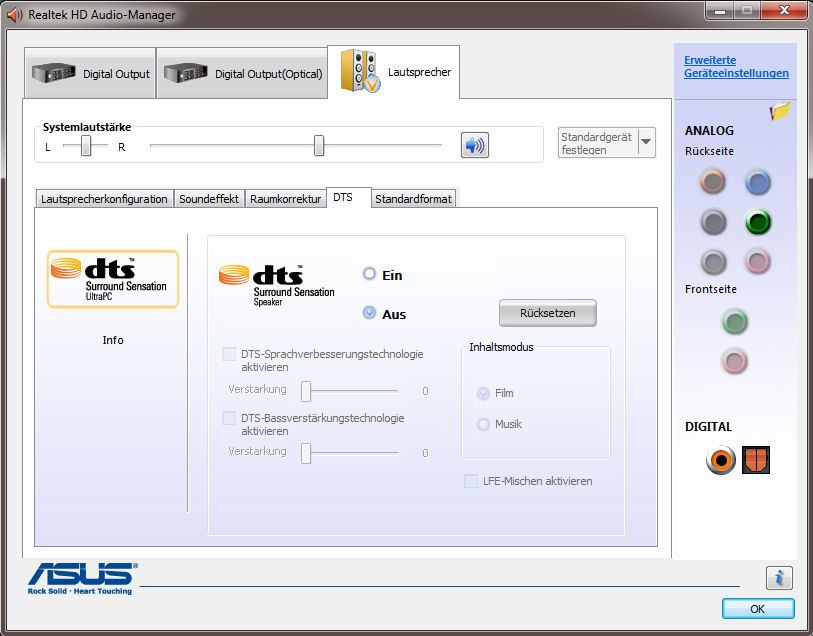Open the Standardformat tab

coord(413,199)
